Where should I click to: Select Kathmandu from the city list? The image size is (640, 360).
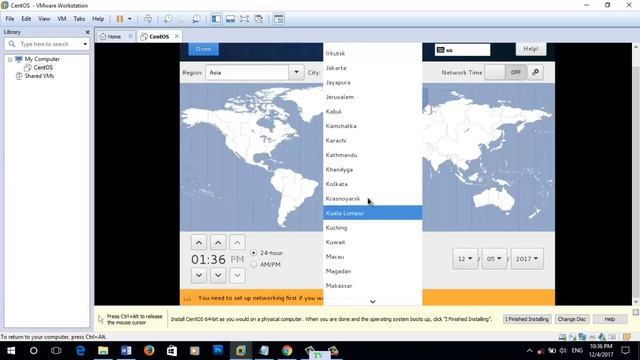(x=373, y=155)
